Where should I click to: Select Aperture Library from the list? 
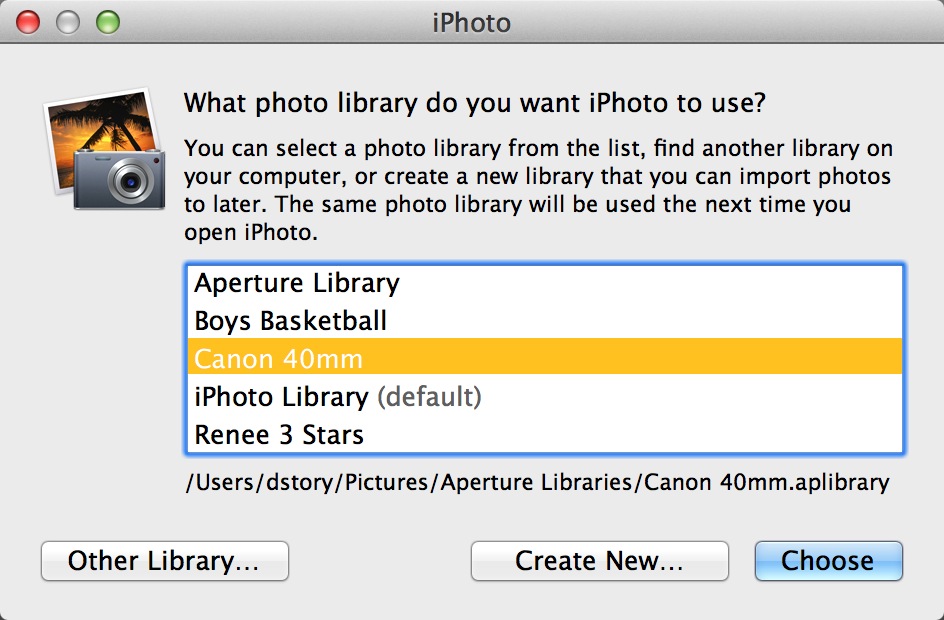[297, 283]
